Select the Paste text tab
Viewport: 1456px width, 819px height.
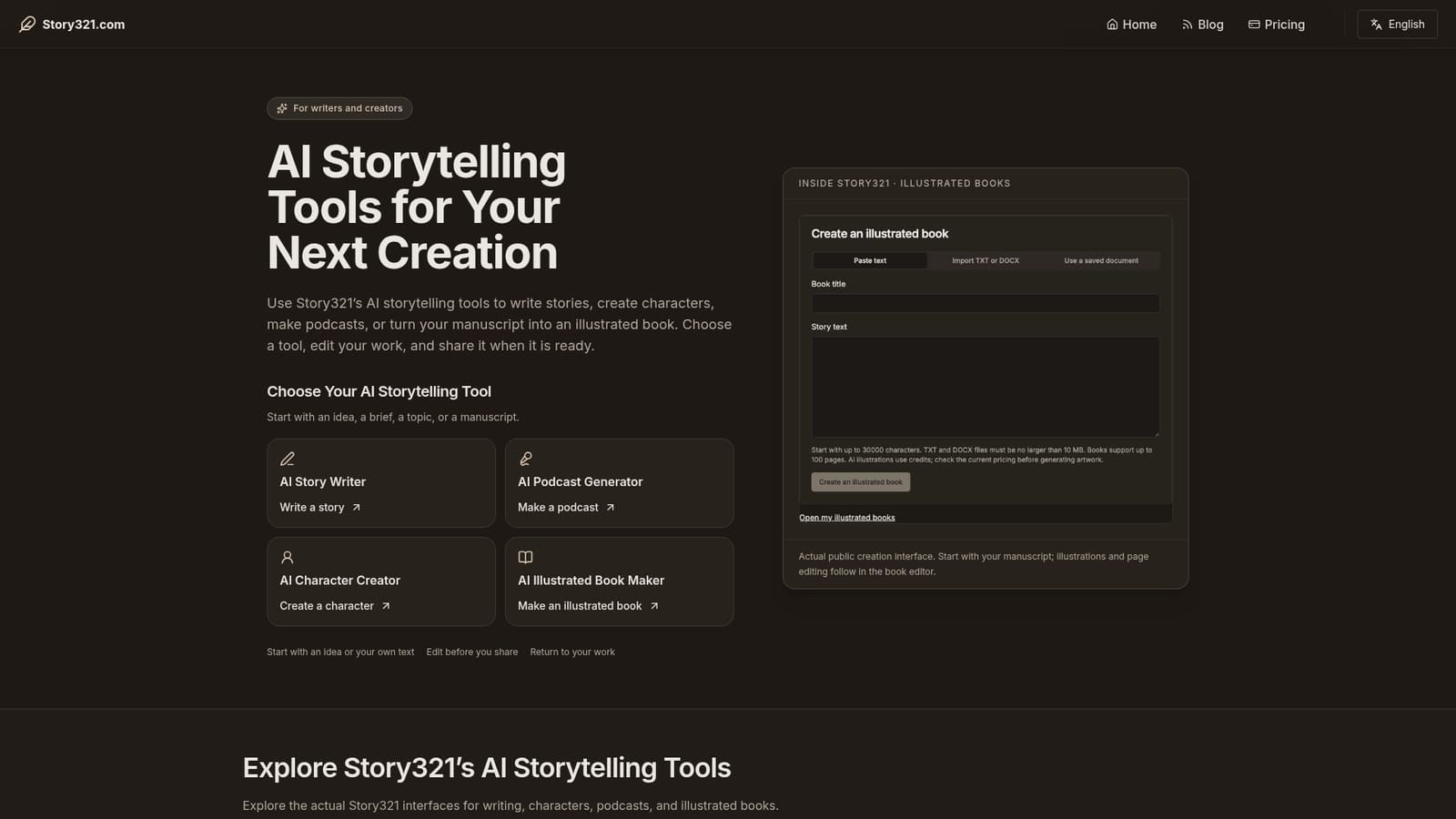[x=870, y=260]
